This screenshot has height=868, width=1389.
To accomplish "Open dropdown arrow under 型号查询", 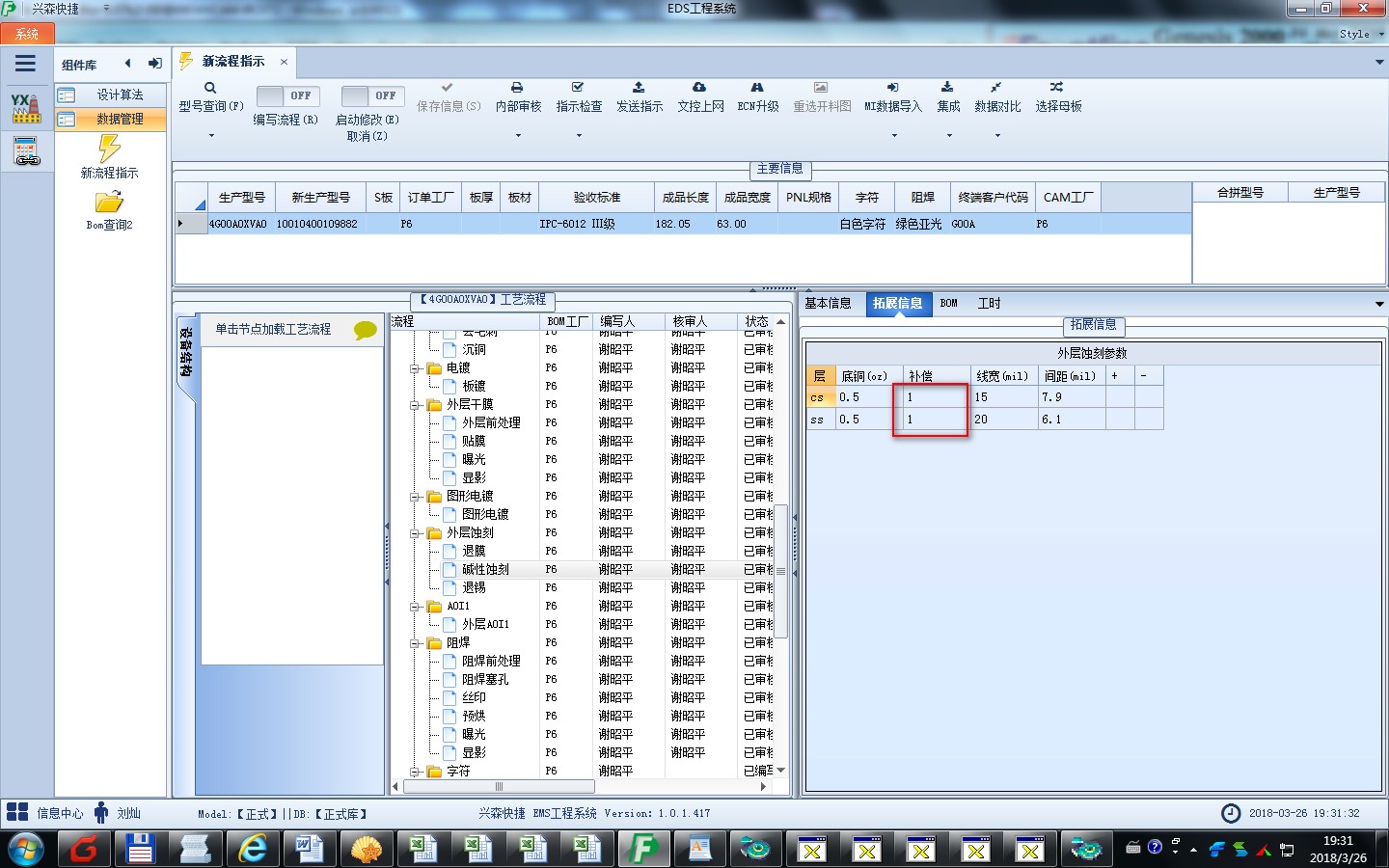I will click(211, 136).
